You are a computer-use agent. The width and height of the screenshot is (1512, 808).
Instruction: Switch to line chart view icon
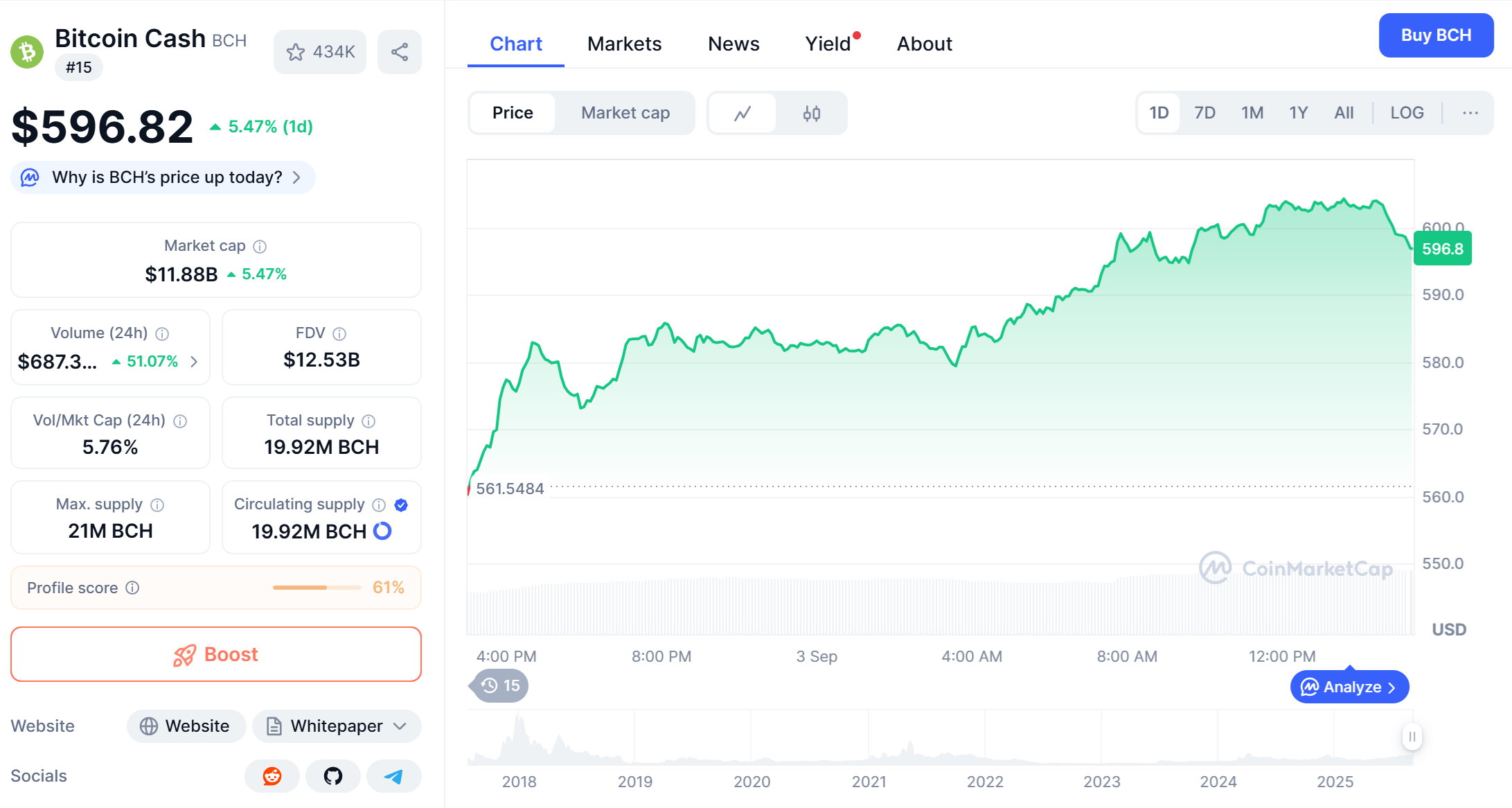[x=742, y=113]
